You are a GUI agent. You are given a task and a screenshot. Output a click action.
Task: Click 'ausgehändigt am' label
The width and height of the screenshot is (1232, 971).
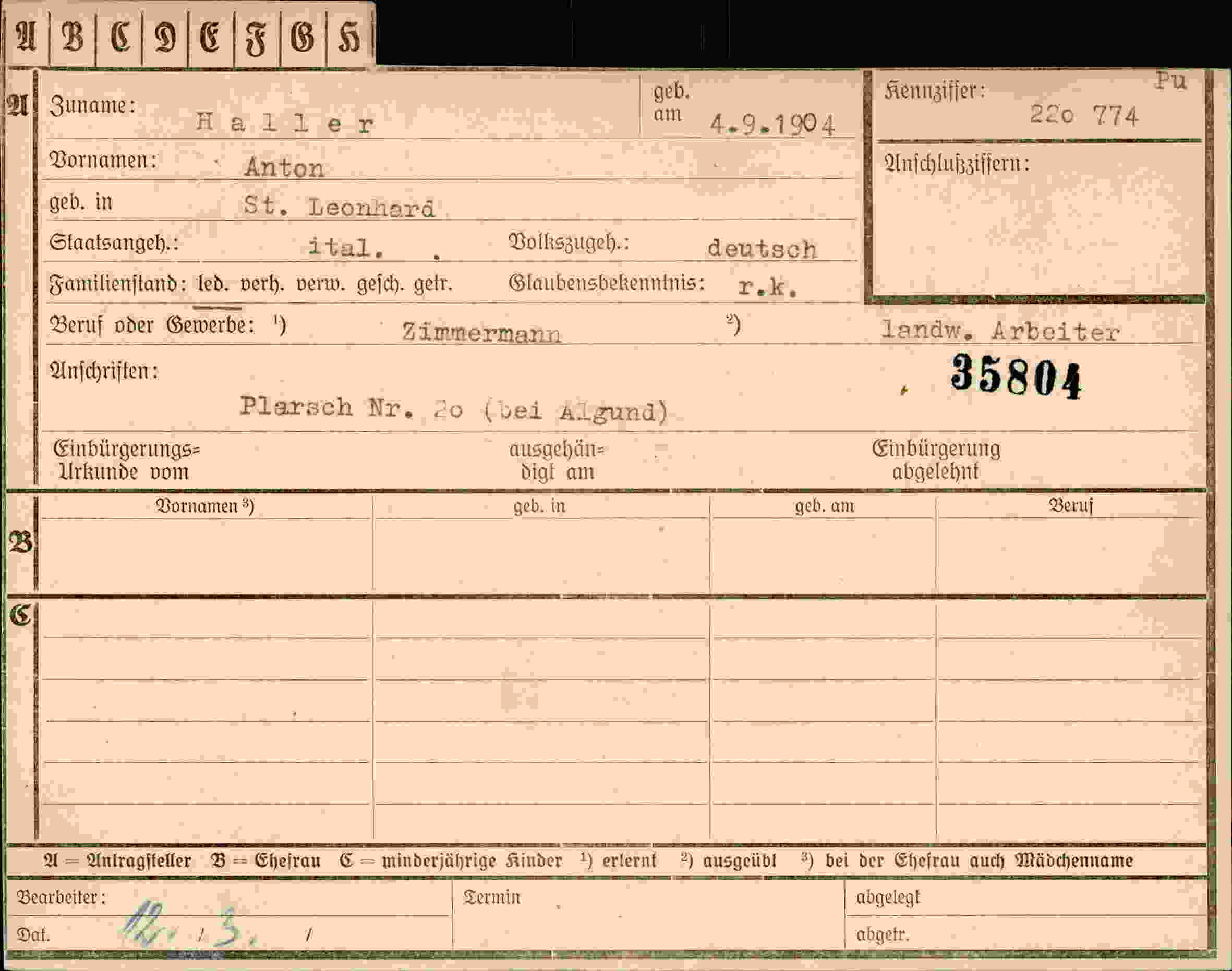point(557,460)
